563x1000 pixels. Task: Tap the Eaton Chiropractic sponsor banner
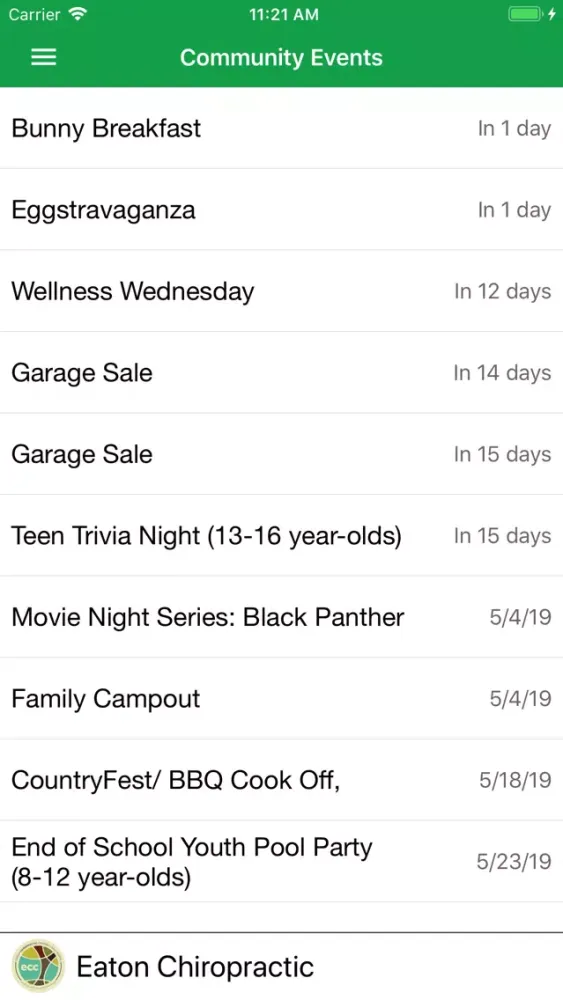(x=281, y=966)
